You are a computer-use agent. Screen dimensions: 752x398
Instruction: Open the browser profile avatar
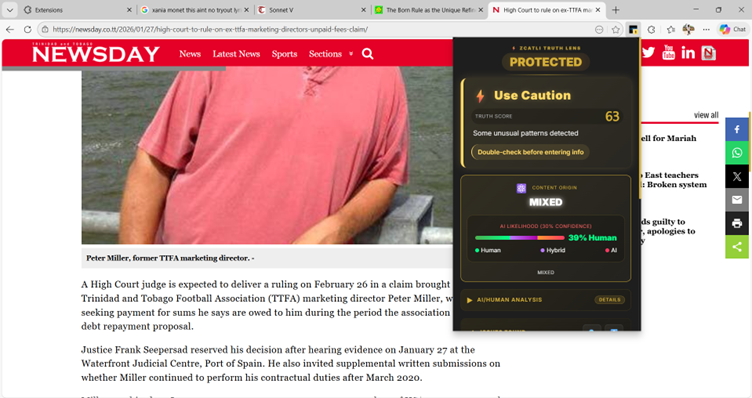689,29
